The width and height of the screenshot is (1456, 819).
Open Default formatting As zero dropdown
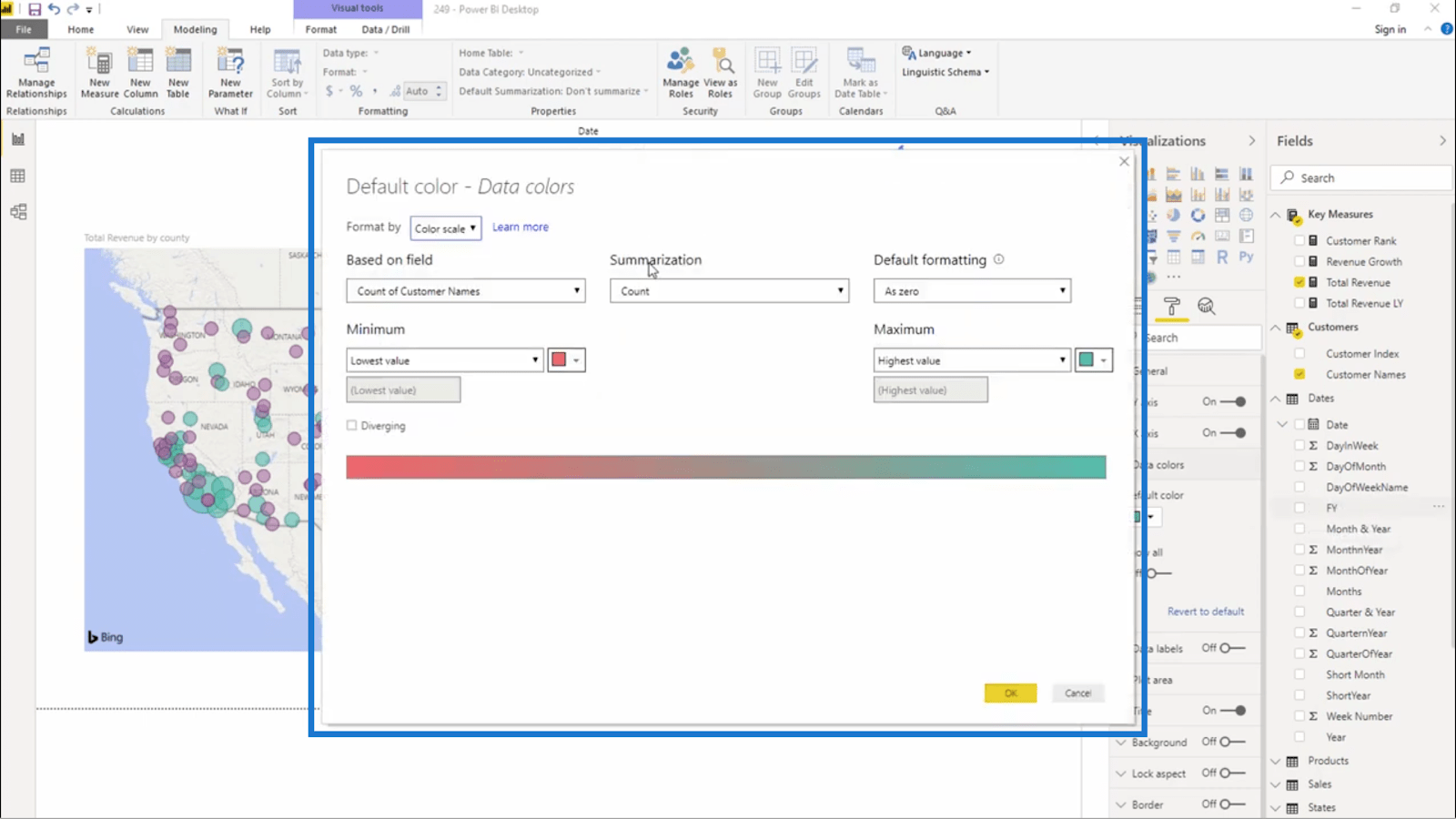click(972, 290)
